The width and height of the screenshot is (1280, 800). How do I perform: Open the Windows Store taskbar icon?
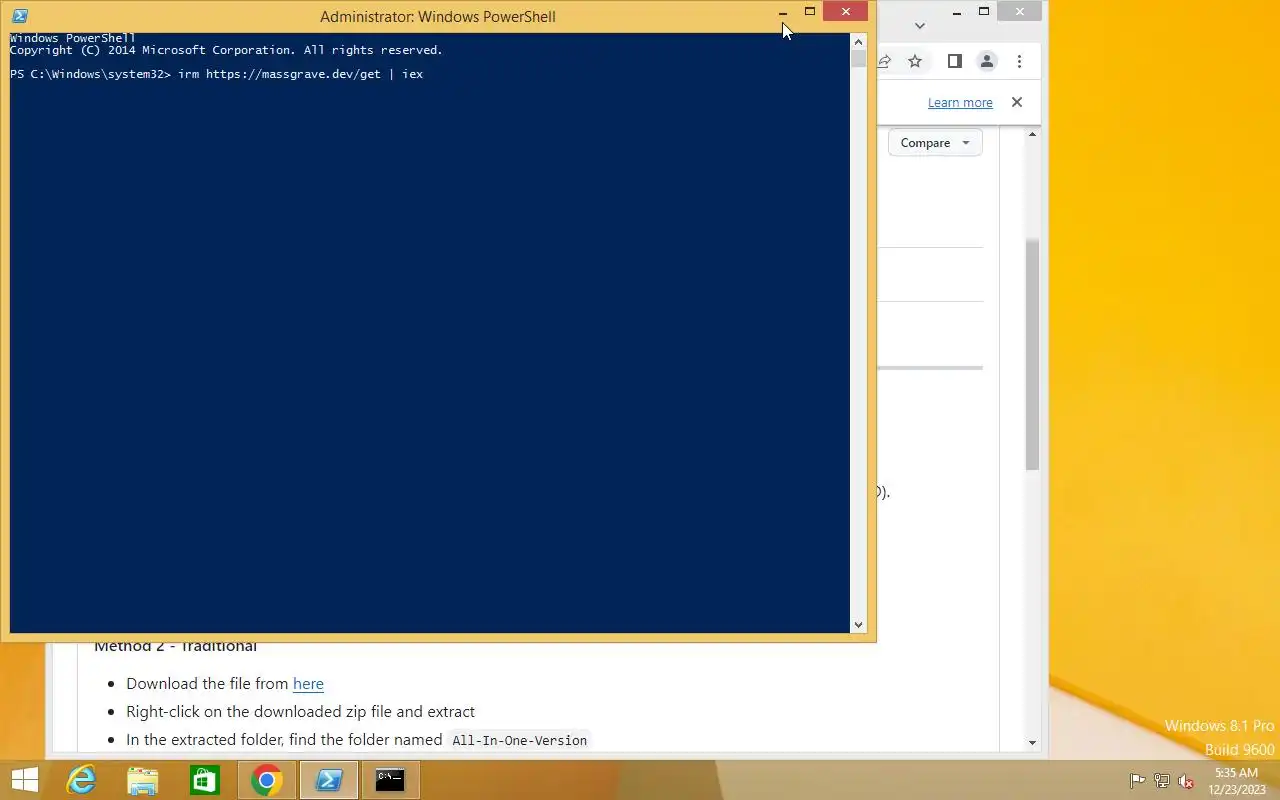coord(204,780)
